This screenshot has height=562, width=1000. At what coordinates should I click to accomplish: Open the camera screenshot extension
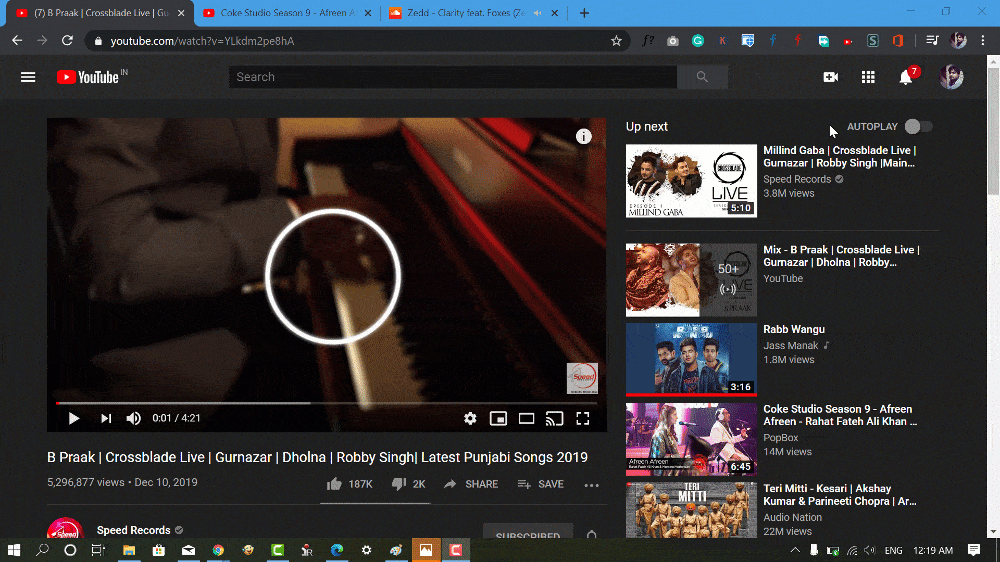[673, 41]
